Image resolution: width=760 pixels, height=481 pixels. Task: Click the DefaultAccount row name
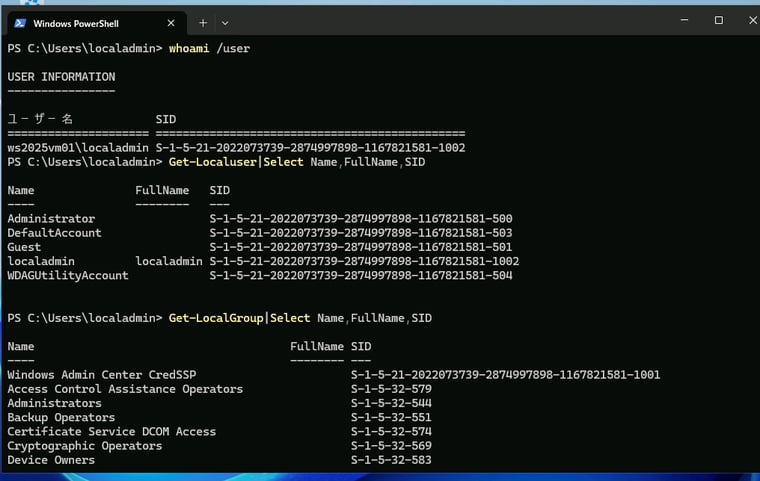[54, 233]
